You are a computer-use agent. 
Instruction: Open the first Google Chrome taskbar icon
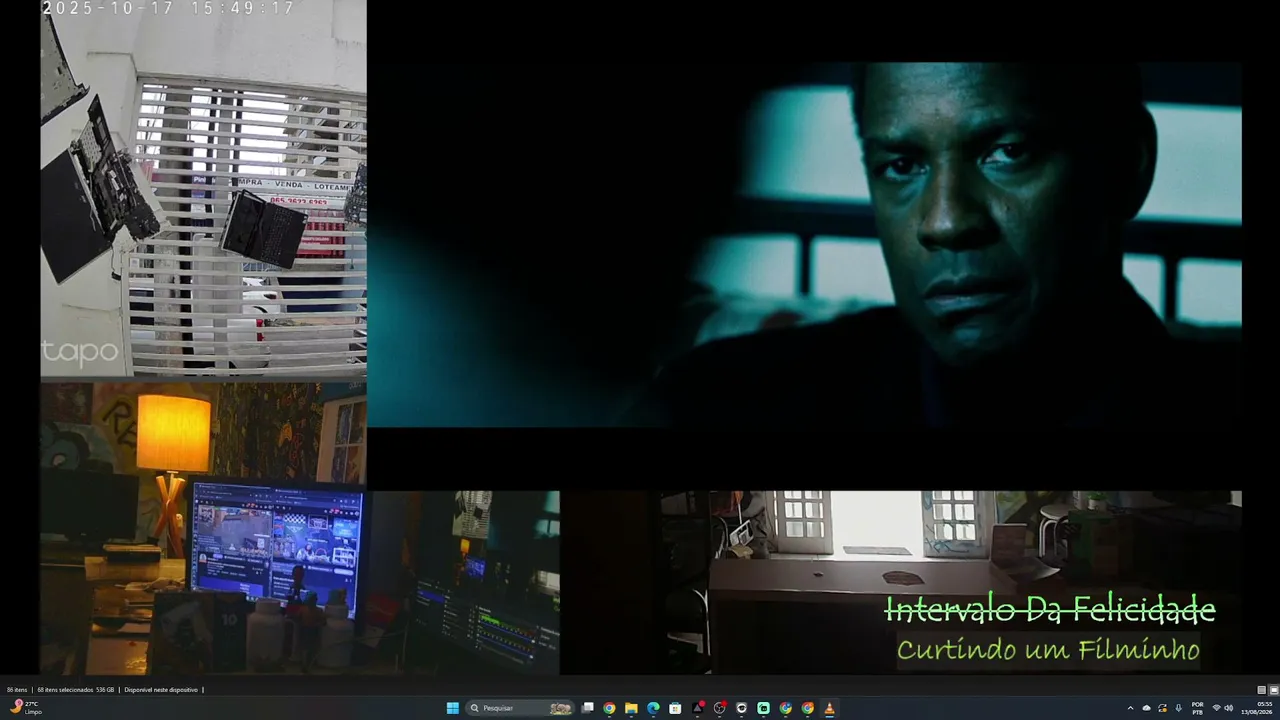point(609,708)
